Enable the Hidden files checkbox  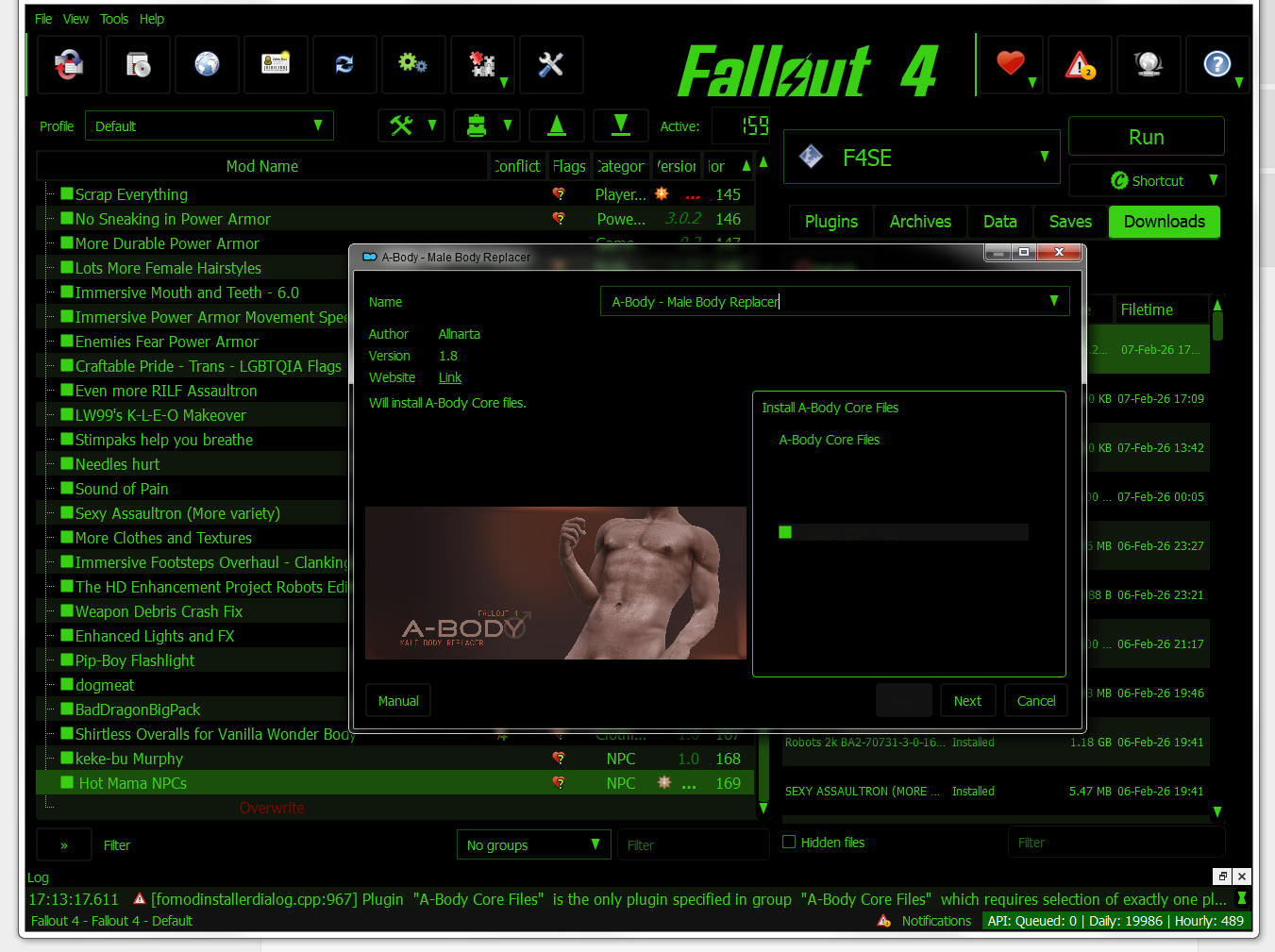tap(789, 842)
